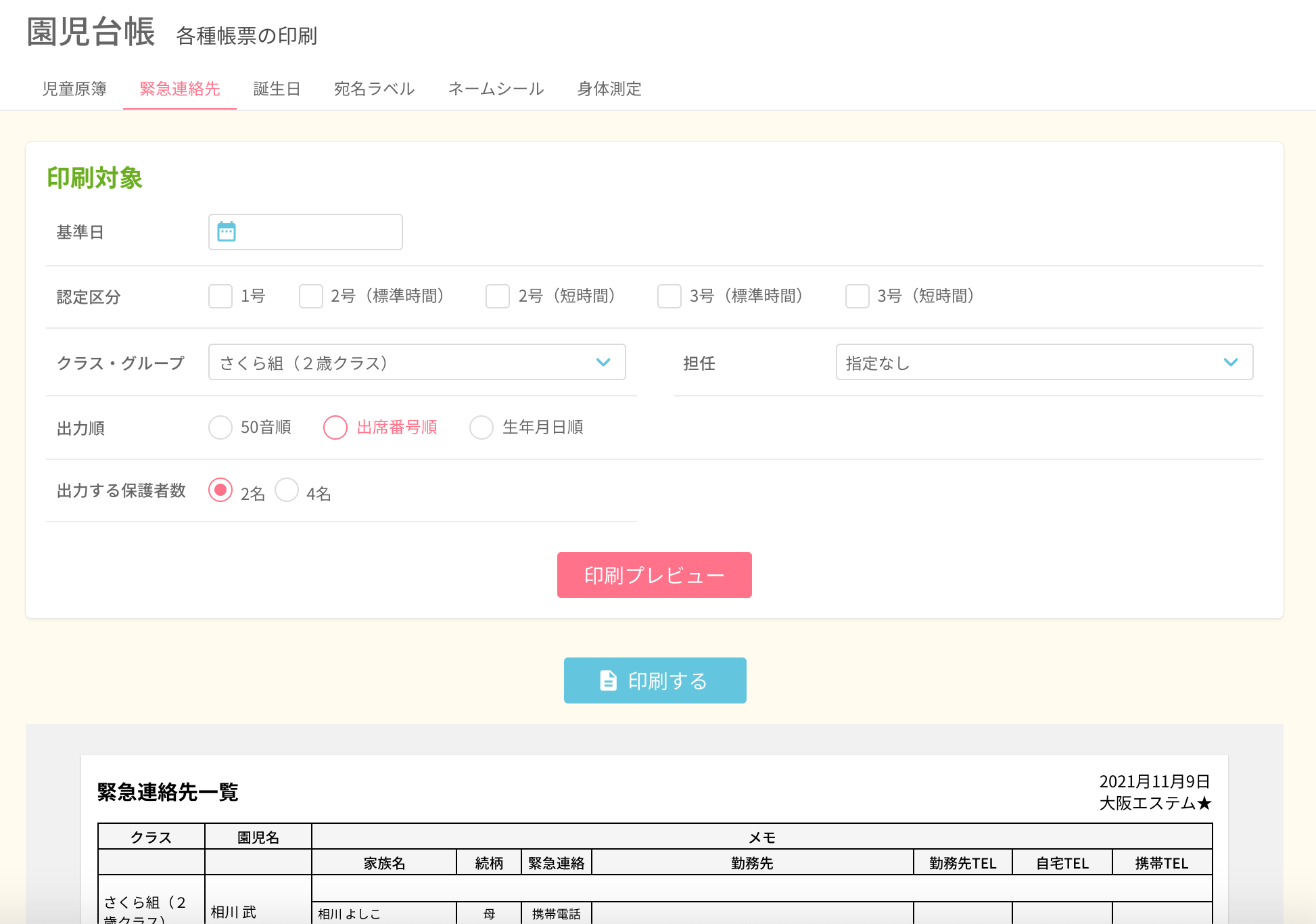Select the 生年月日順 radio button

point(481,427)
